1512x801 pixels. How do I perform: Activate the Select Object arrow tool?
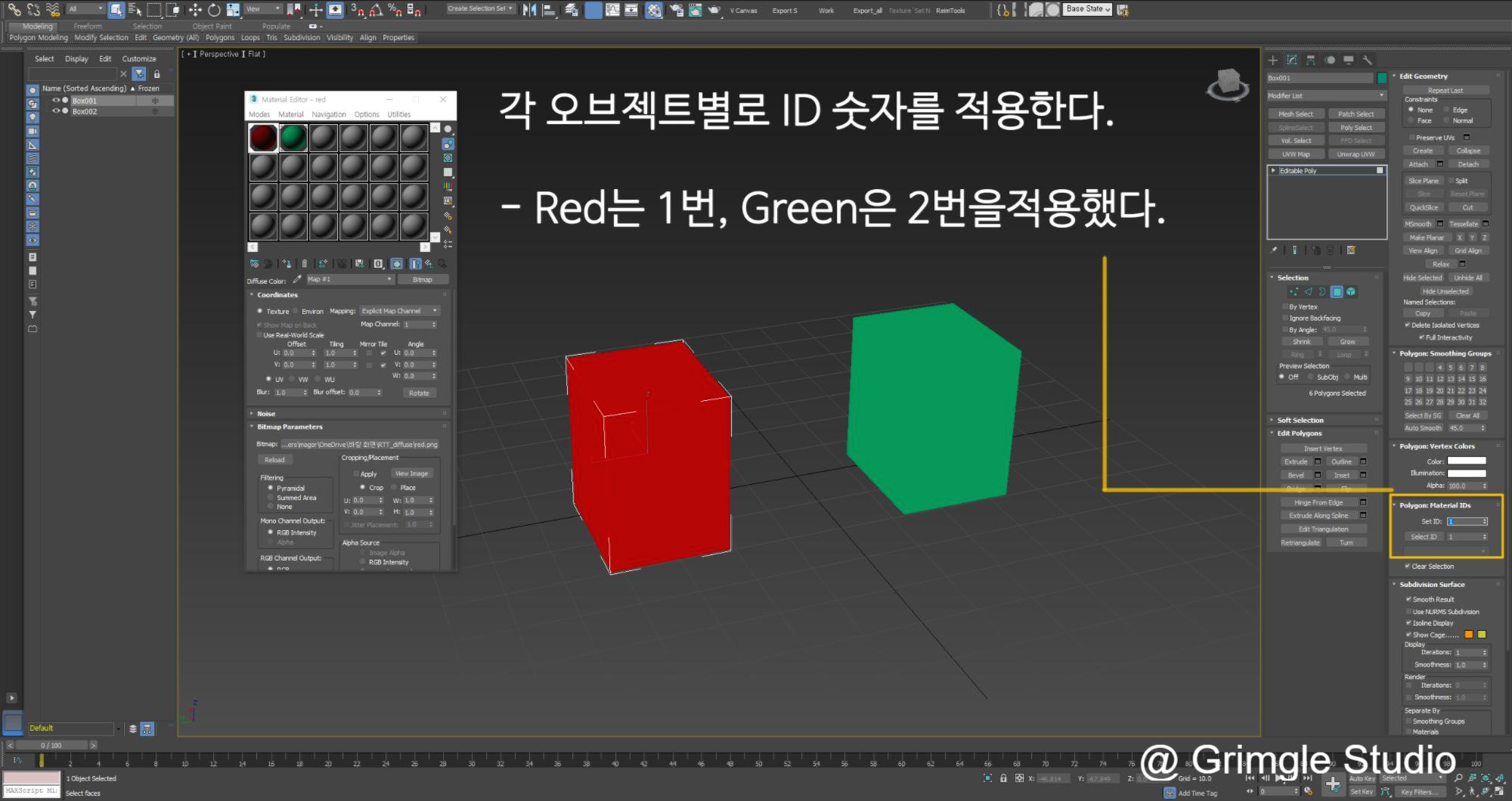(x=116, y=10)
